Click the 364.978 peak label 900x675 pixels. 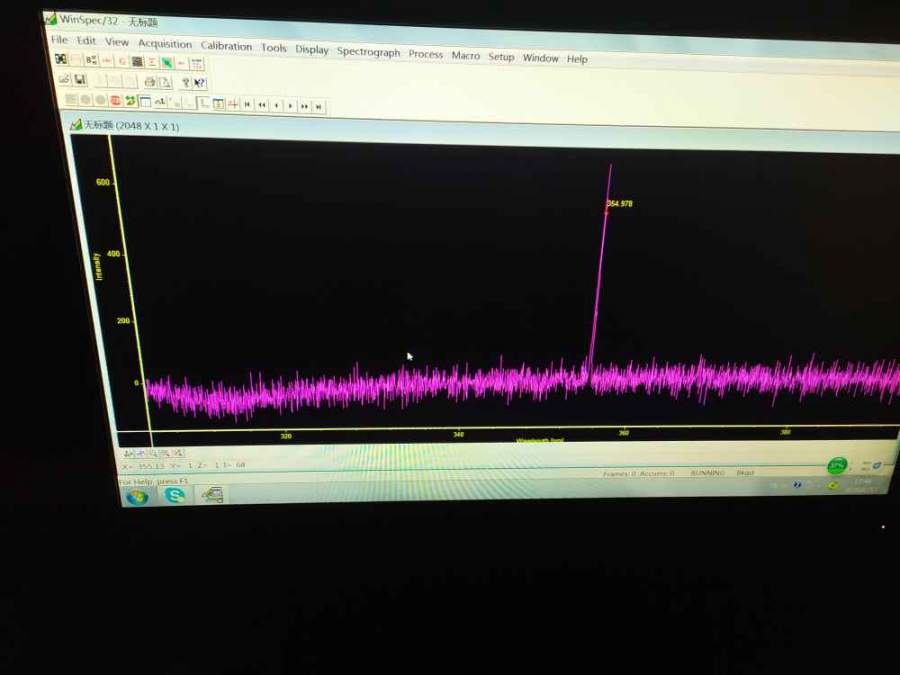(619, 204)
